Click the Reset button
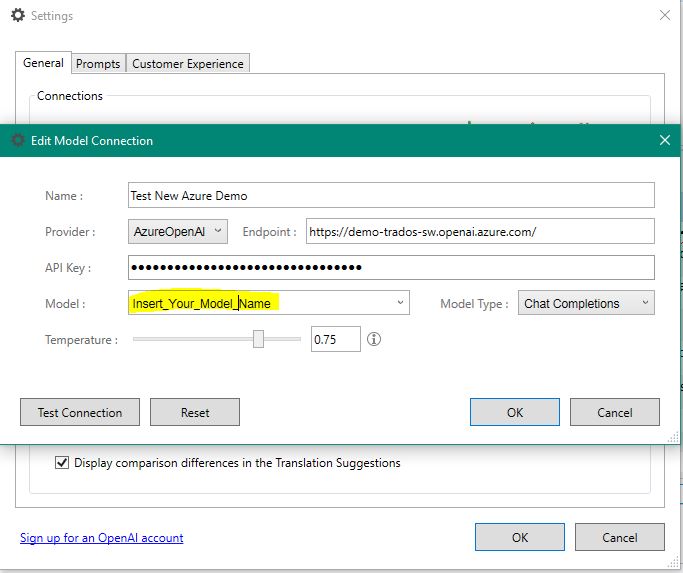Image resolution: width=683 pixels, height=573 pixels. click(x=195, y=412)
